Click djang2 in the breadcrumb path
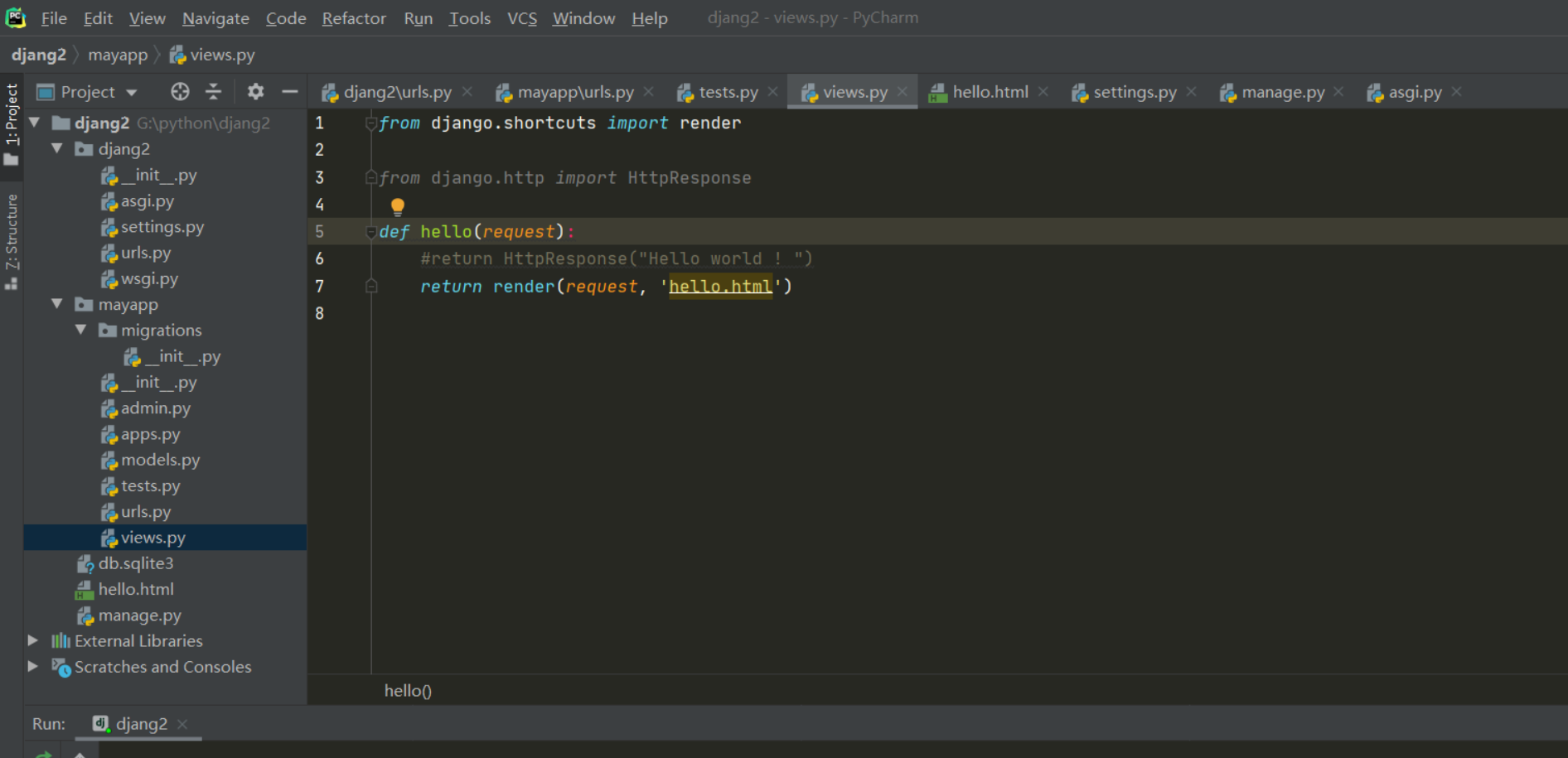Screen dimensions: 1568x758 [38, 55]
